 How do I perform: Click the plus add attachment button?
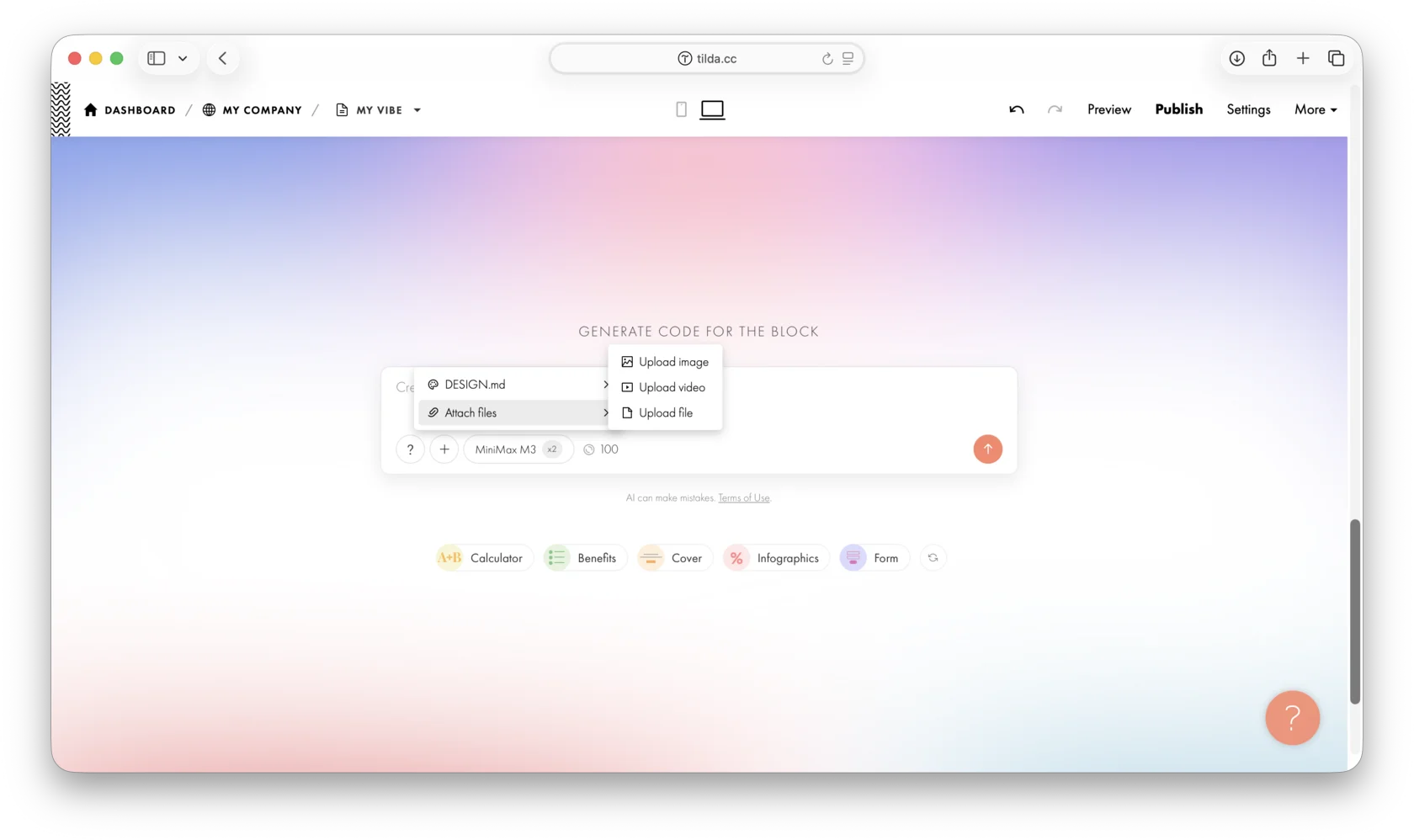pyautogui.click(x=444, y=449)
